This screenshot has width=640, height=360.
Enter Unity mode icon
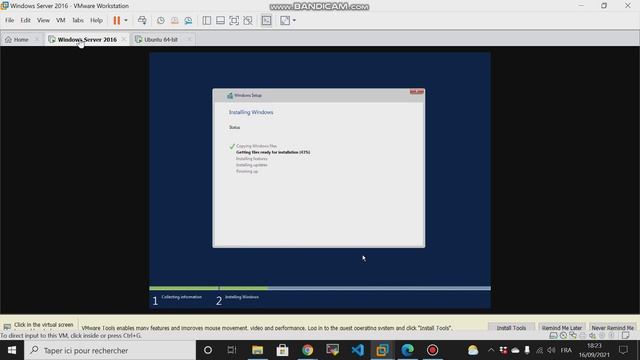coord(248,20)
